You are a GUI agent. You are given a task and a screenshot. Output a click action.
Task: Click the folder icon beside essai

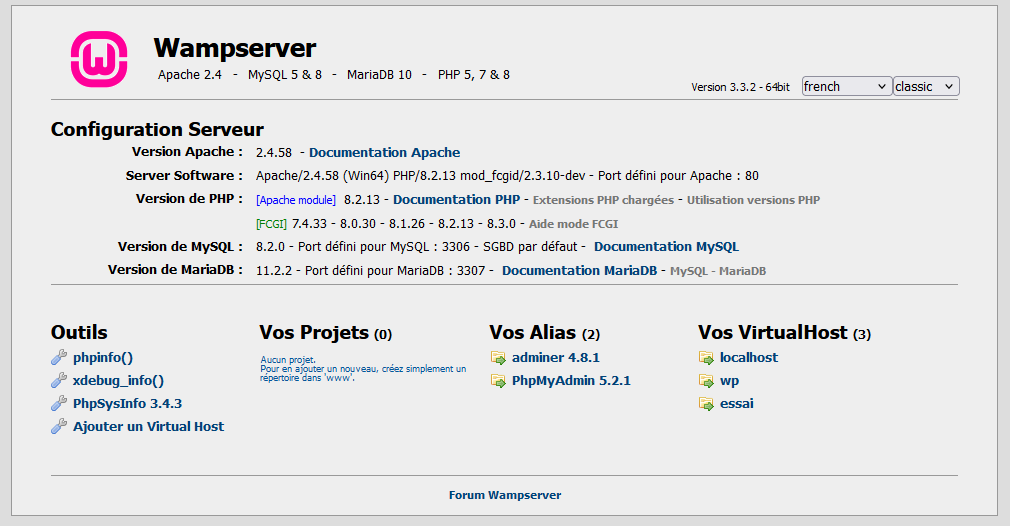707,404
